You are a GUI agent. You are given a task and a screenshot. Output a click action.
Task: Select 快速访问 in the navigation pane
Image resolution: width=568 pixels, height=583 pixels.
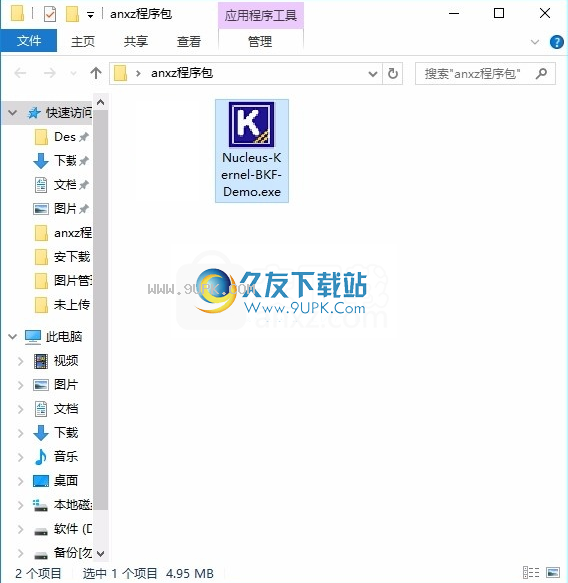69,113
